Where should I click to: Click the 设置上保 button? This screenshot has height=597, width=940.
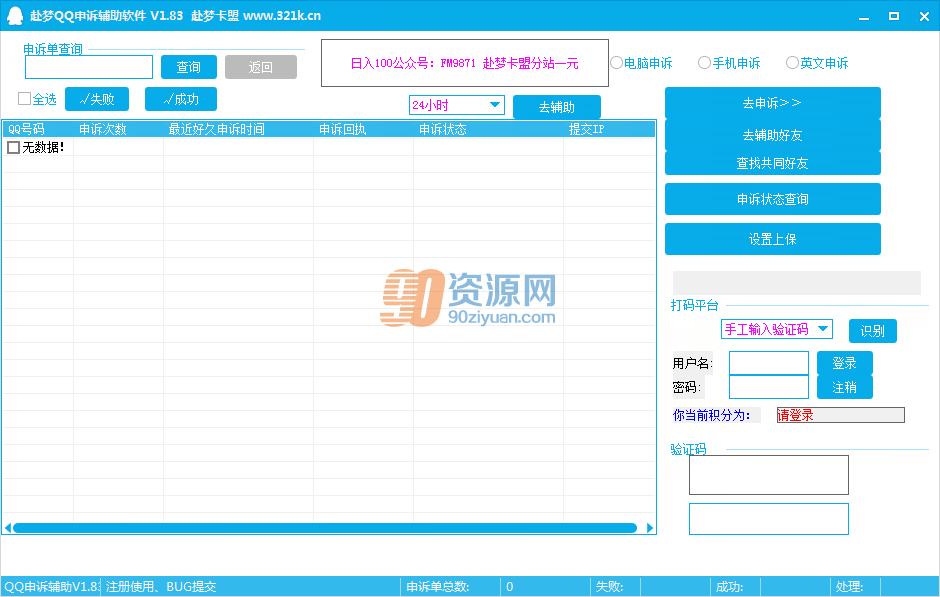(773, 239)
